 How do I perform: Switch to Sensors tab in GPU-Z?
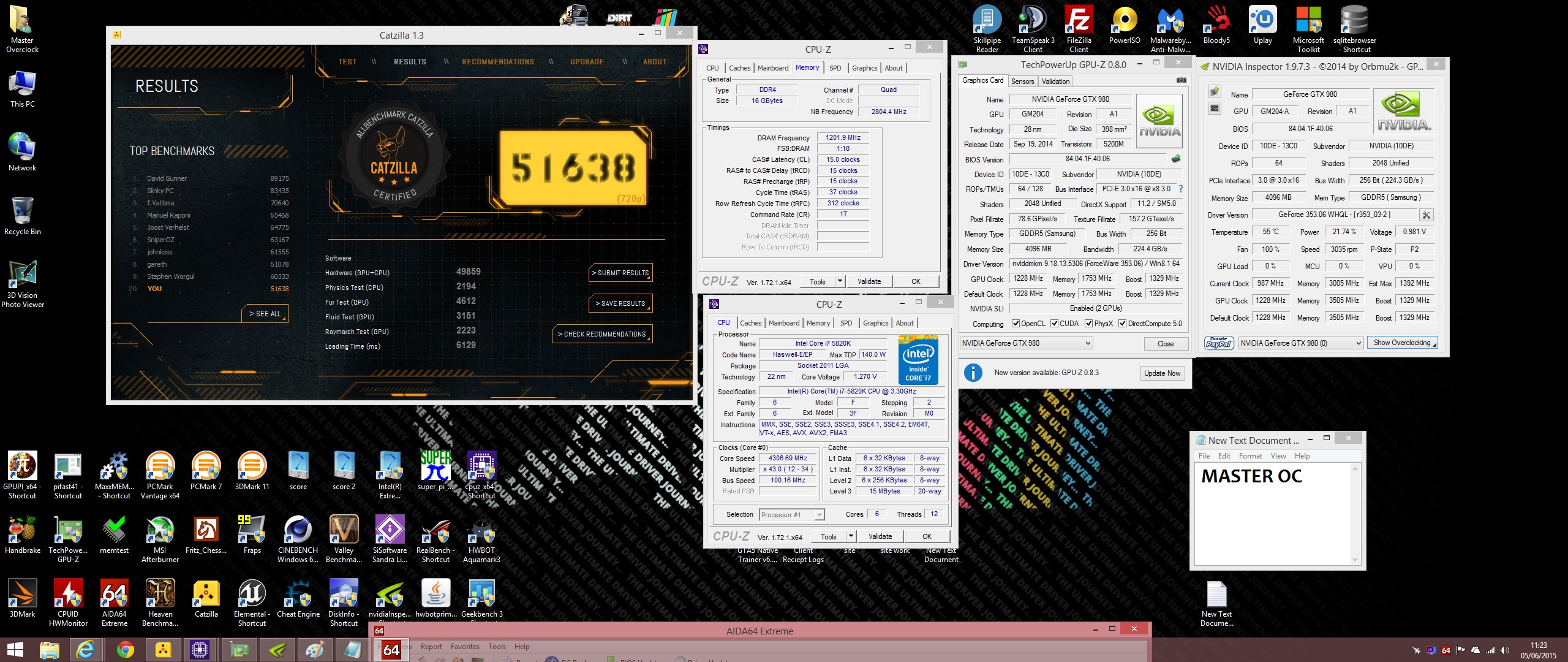click(1022, 82)
